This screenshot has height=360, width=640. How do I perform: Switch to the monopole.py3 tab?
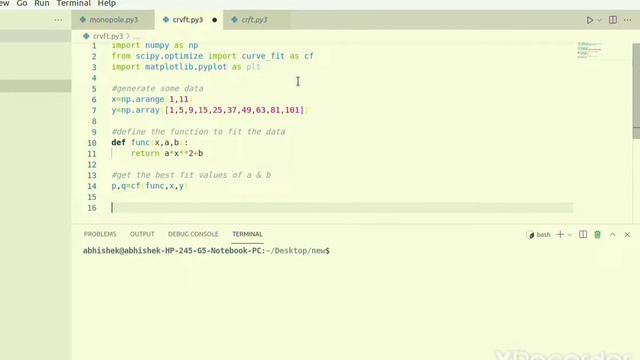tap(113, 20)
